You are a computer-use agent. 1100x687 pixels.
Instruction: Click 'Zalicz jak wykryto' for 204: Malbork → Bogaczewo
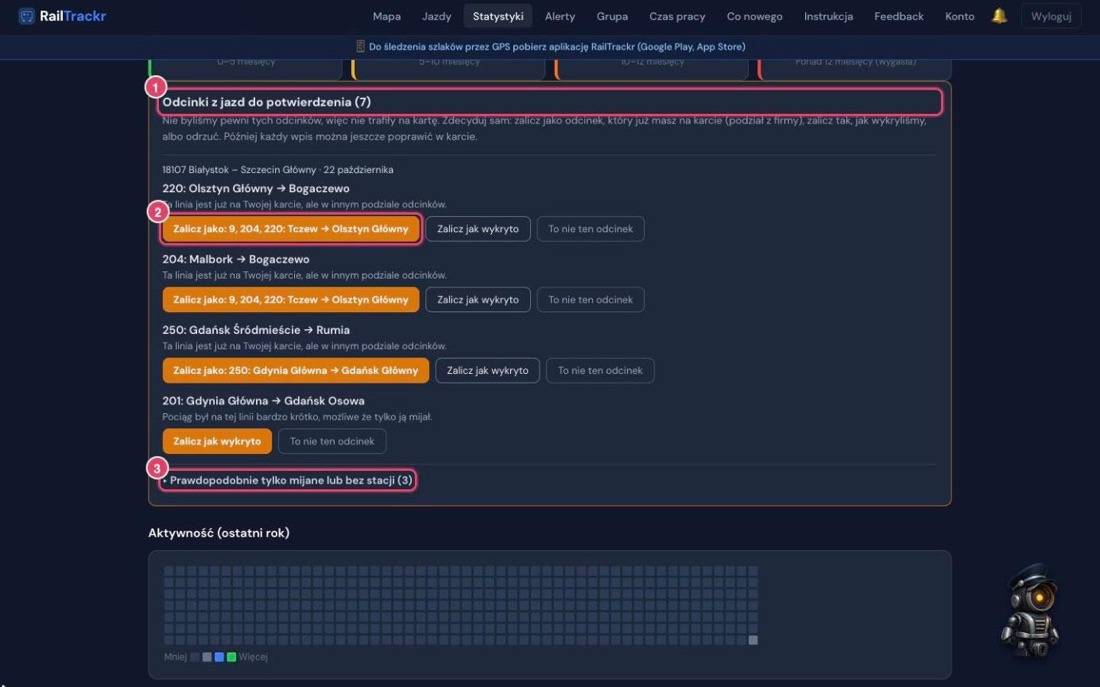pyautogui.click(x=478, y=300)
